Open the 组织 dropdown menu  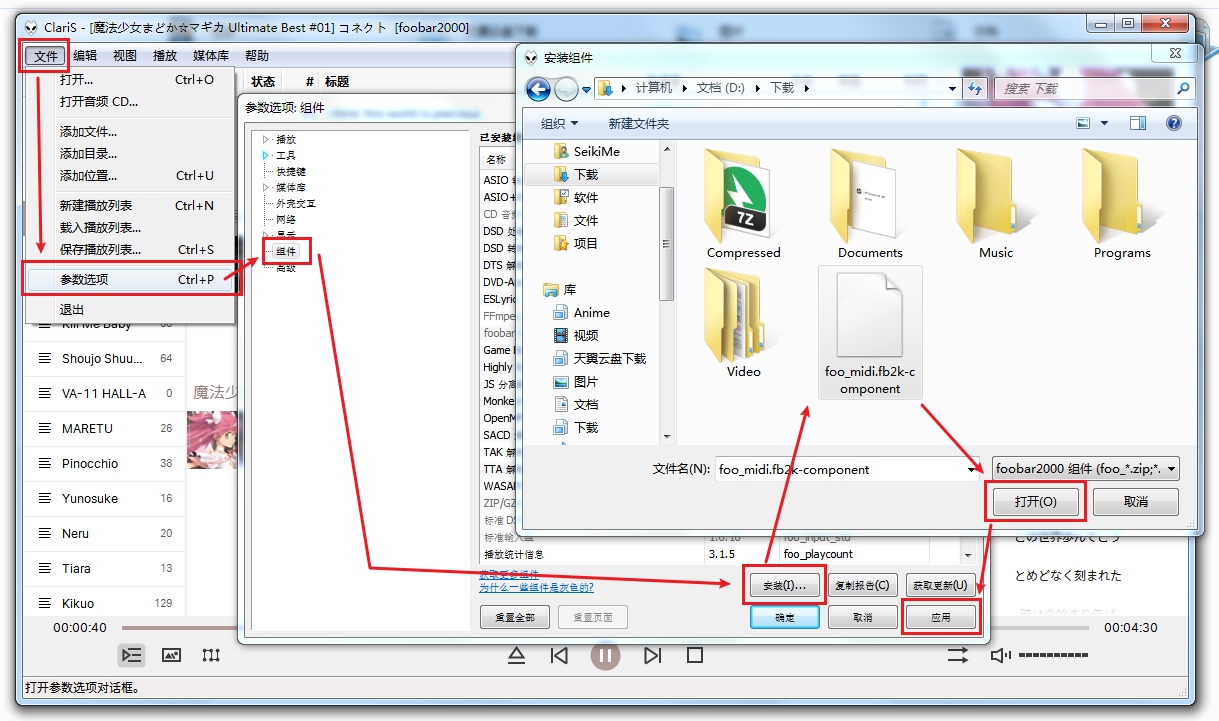pyautogui.click(x=559, y=123)
